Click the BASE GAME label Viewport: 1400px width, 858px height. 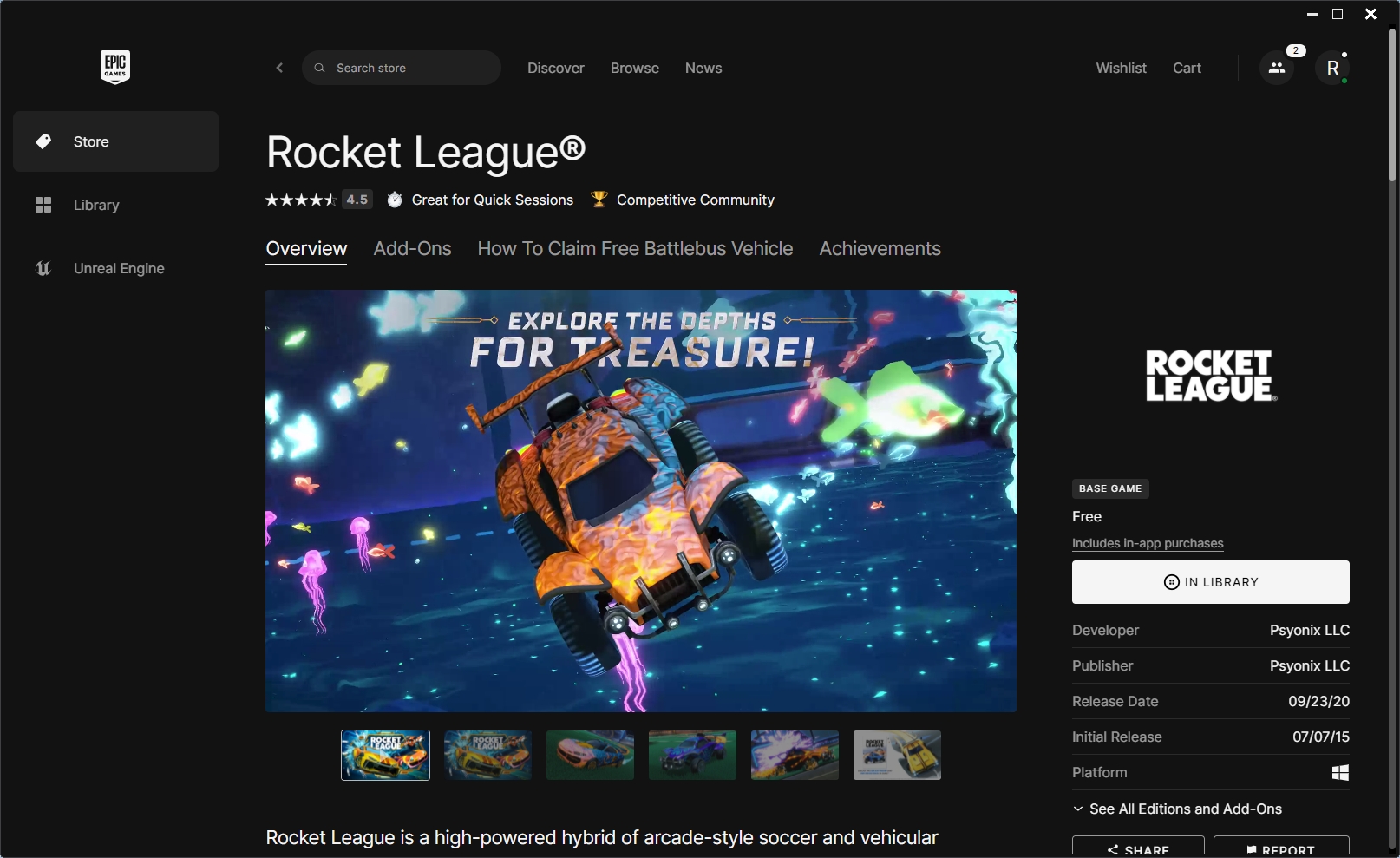click(1110, 488)
